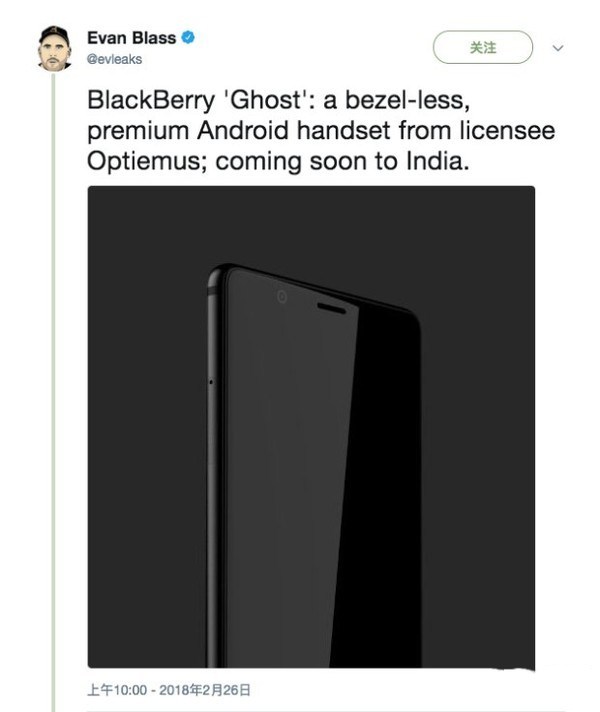Click the side pinhole on the phone's edge
600x712 pixels.
coord(210,381)
